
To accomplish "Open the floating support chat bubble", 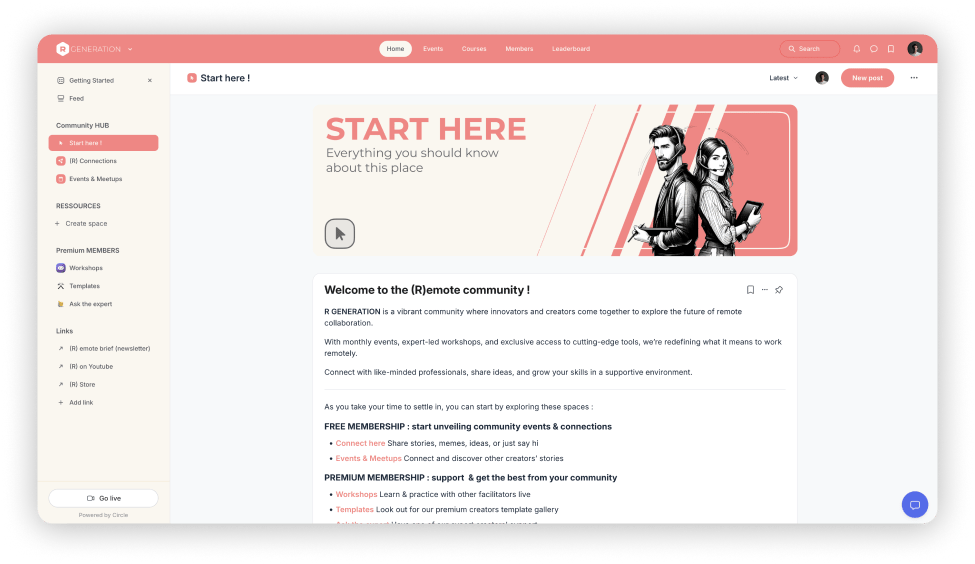I will [915, 505].
